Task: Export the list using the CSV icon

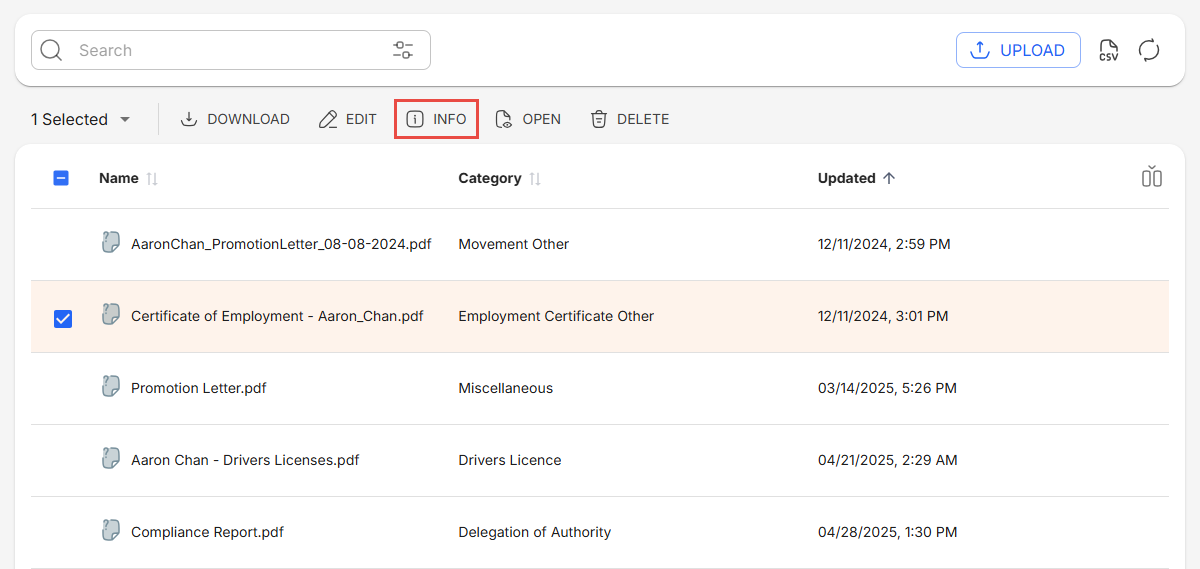Action: point(1108,50)
